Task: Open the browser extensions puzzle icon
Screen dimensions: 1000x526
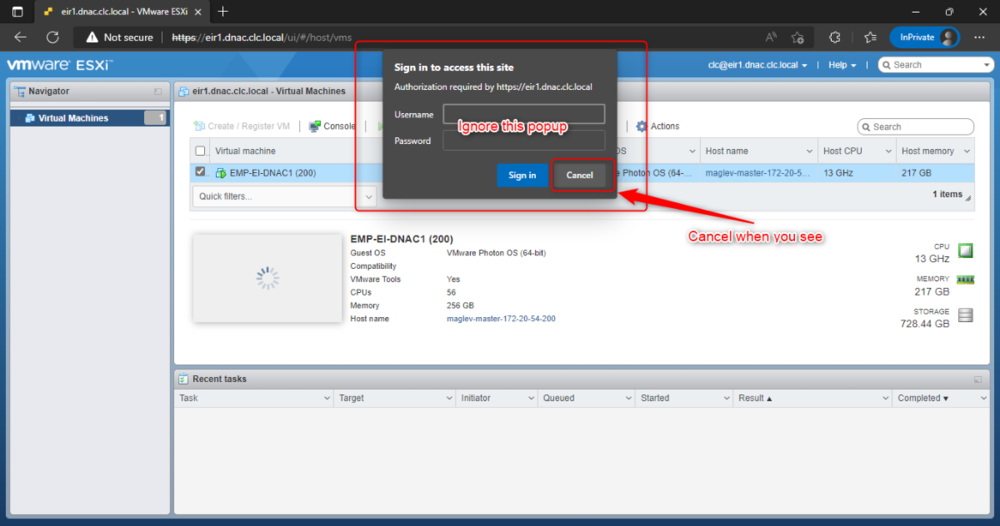Action: 835,37
